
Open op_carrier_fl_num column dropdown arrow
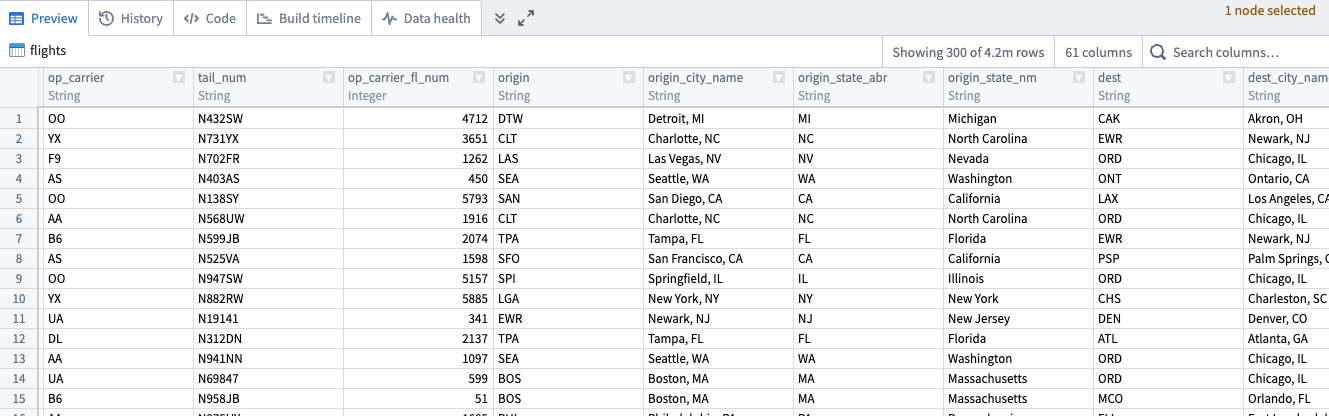pyautogui.click(x=479, y=77)
